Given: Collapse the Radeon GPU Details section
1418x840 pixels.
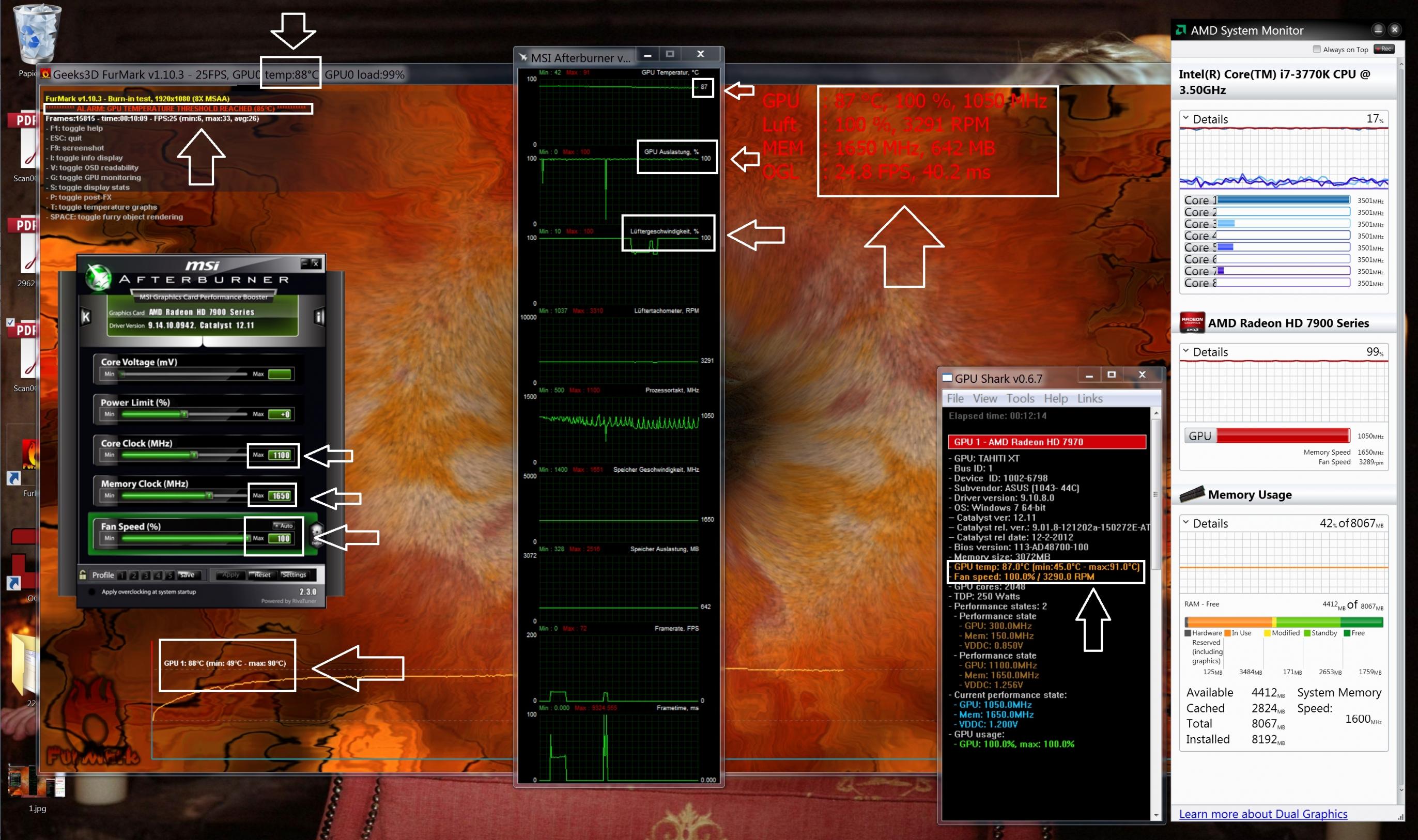Looking at the screenshot, I should [x=1186, y=351].
